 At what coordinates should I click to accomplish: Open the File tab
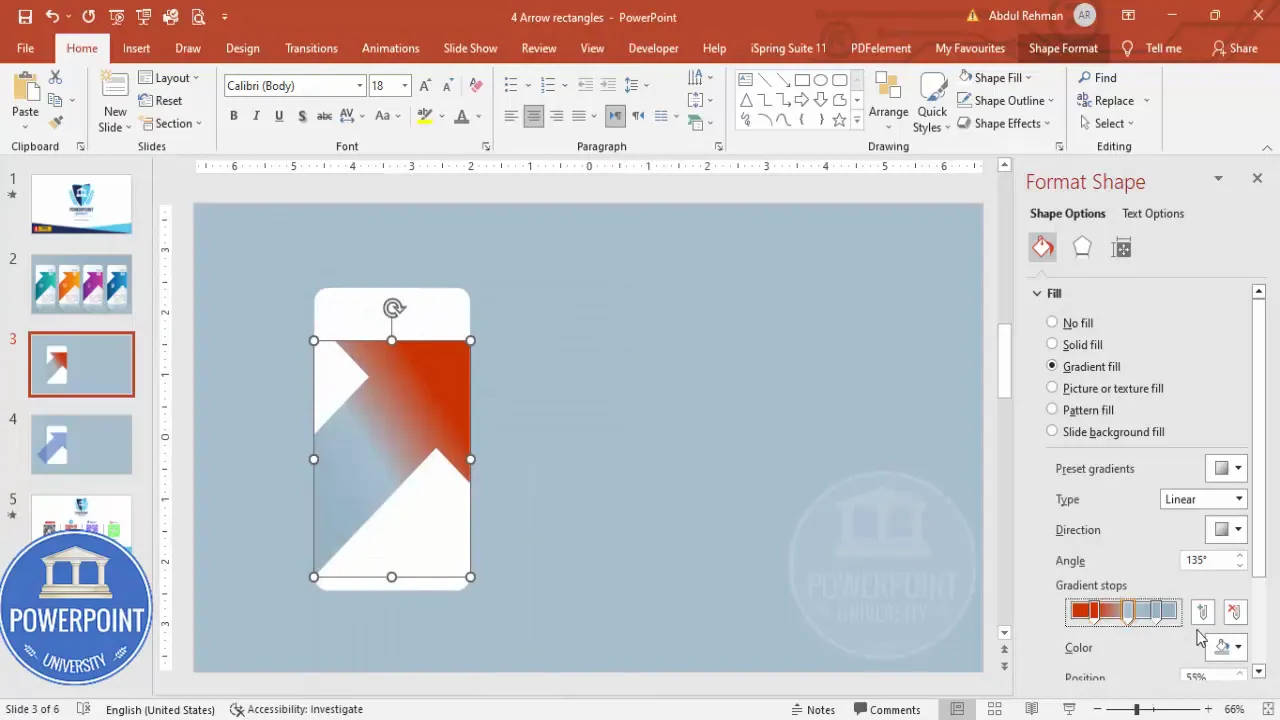(x=25, y=48)
